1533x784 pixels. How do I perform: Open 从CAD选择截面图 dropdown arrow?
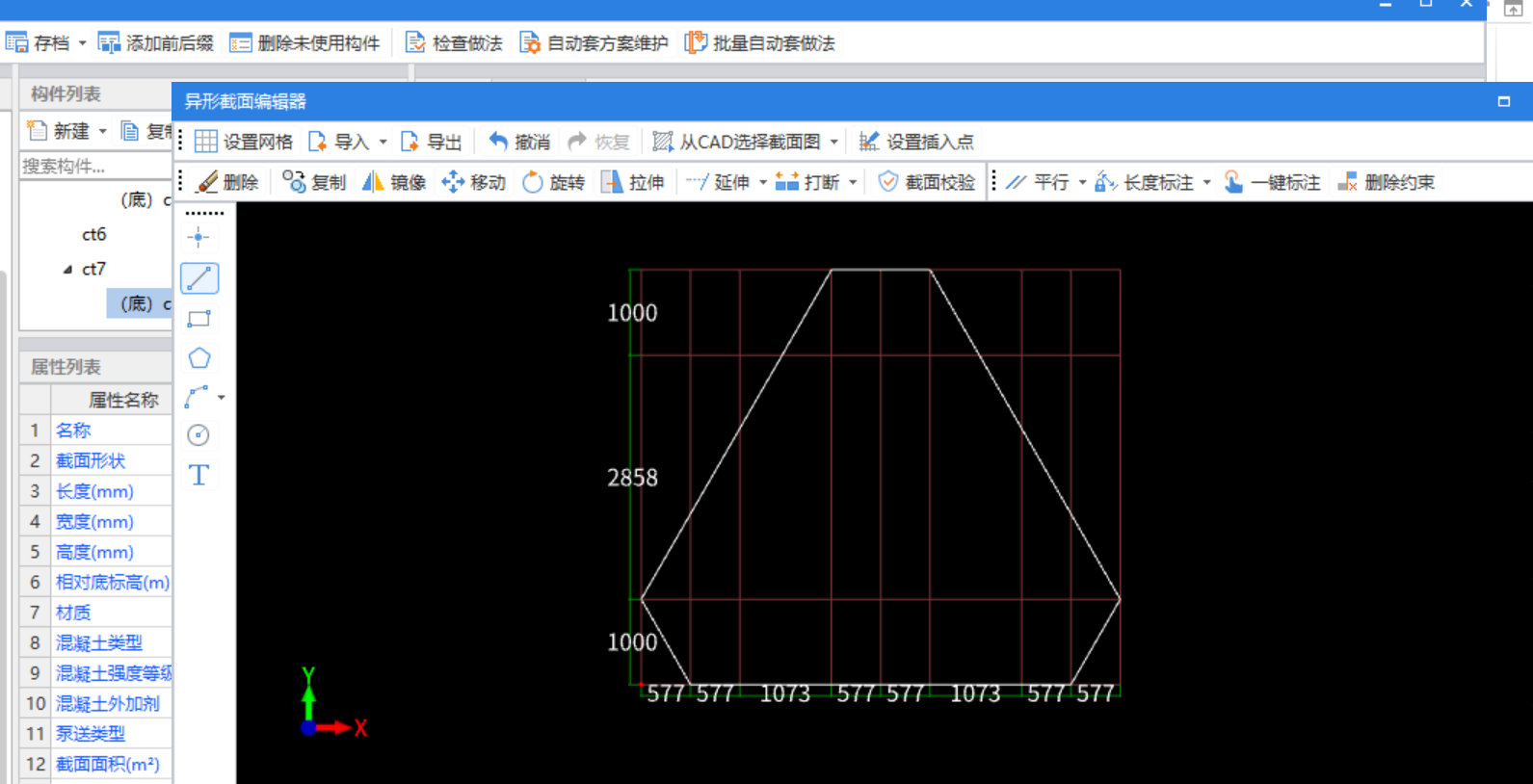pyautogui.click(x=833, y=142)
